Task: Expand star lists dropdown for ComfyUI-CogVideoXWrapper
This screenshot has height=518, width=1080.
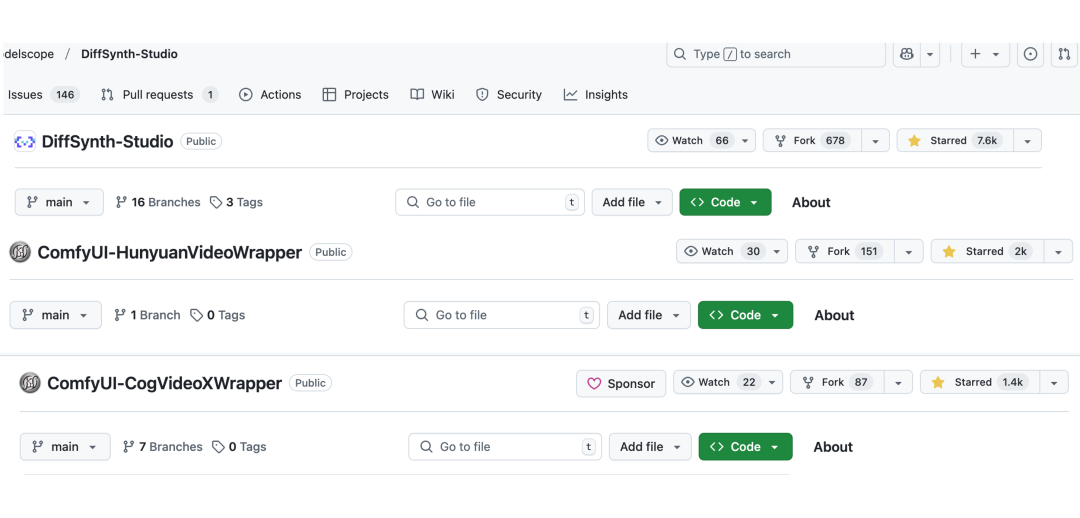Action: pyautogui.click(x=1054, y=382)
